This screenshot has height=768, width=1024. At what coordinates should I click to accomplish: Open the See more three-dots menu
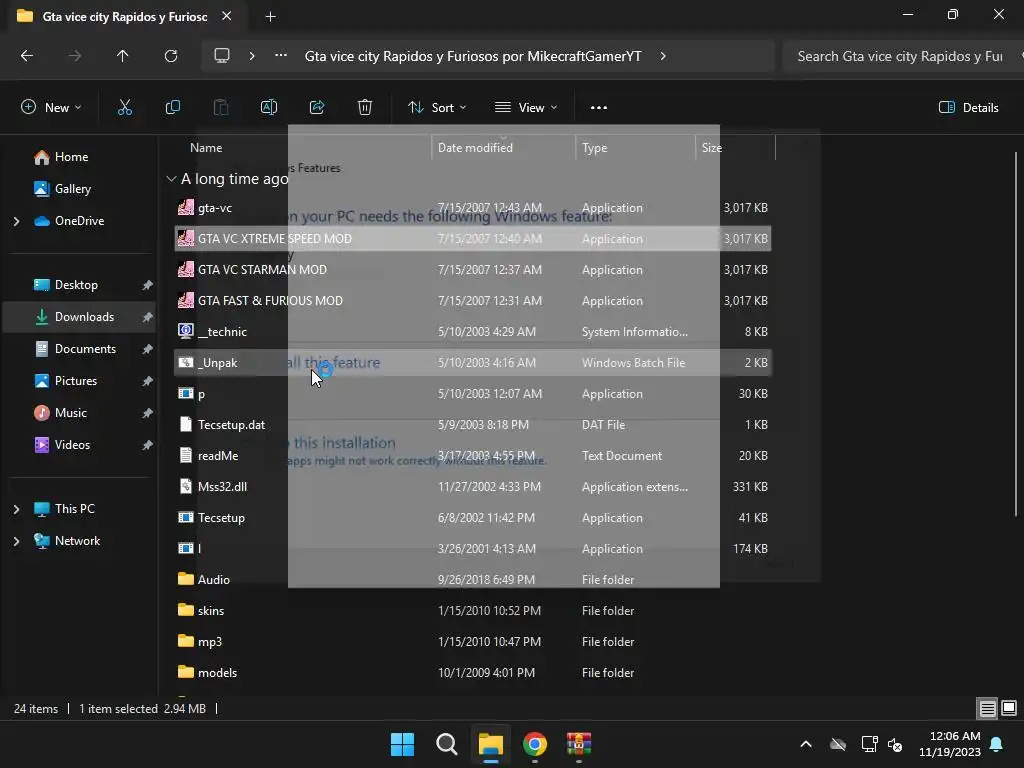[x=599, y=108]
